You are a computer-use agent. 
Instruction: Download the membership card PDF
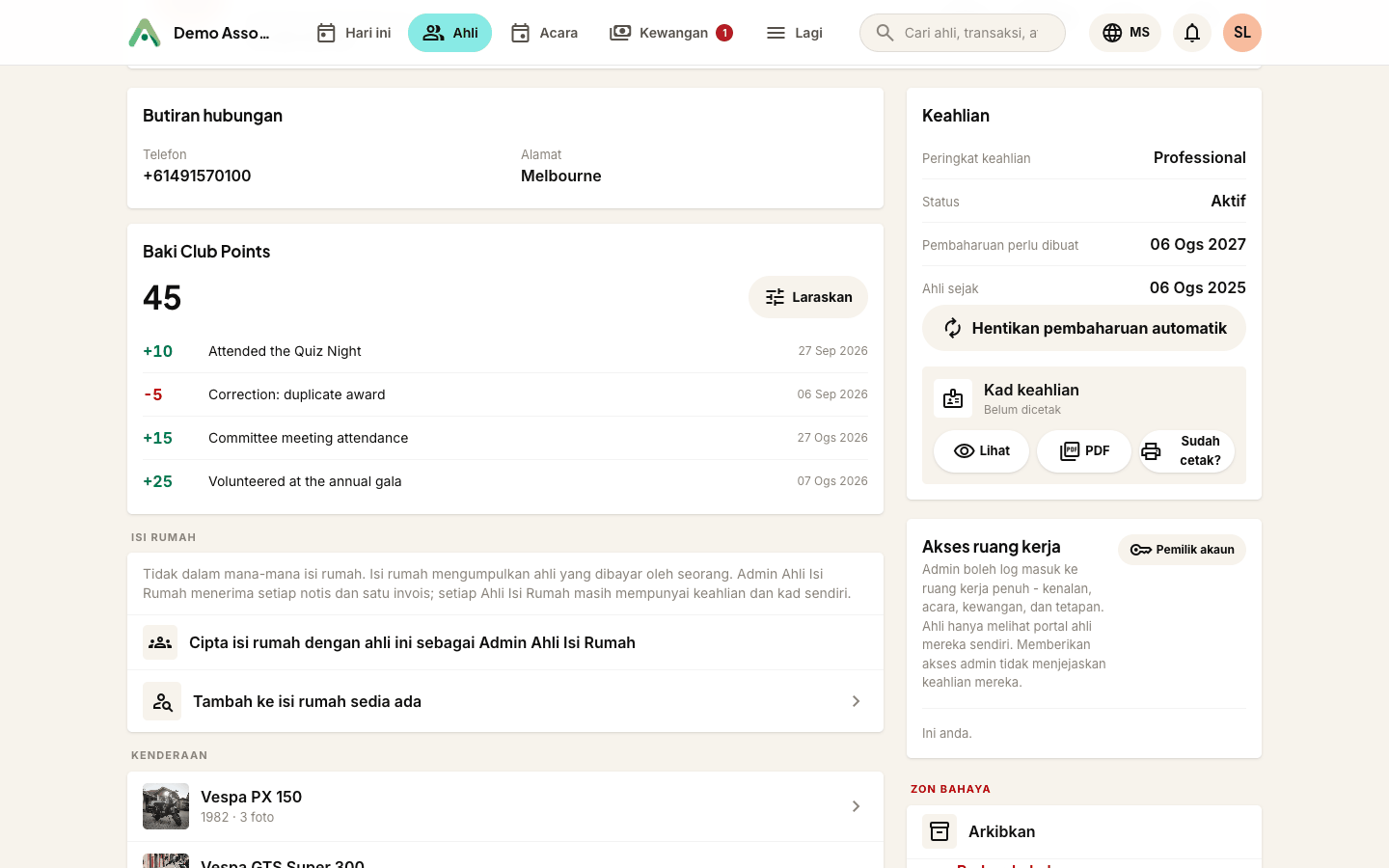pos(1084,451)
